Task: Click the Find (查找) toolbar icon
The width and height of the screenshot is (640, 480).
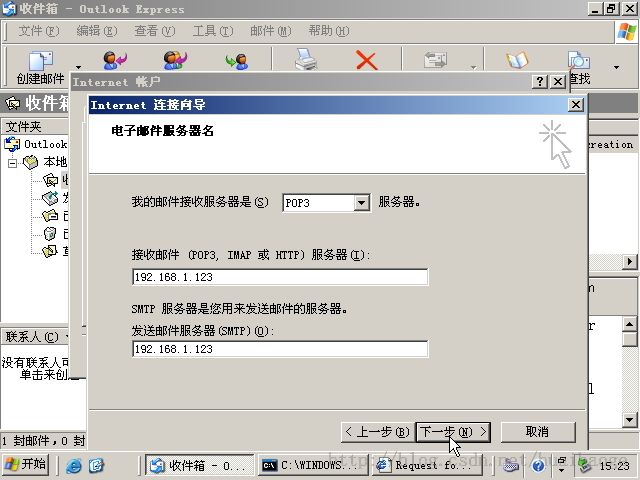Action: tap(579, 60)
